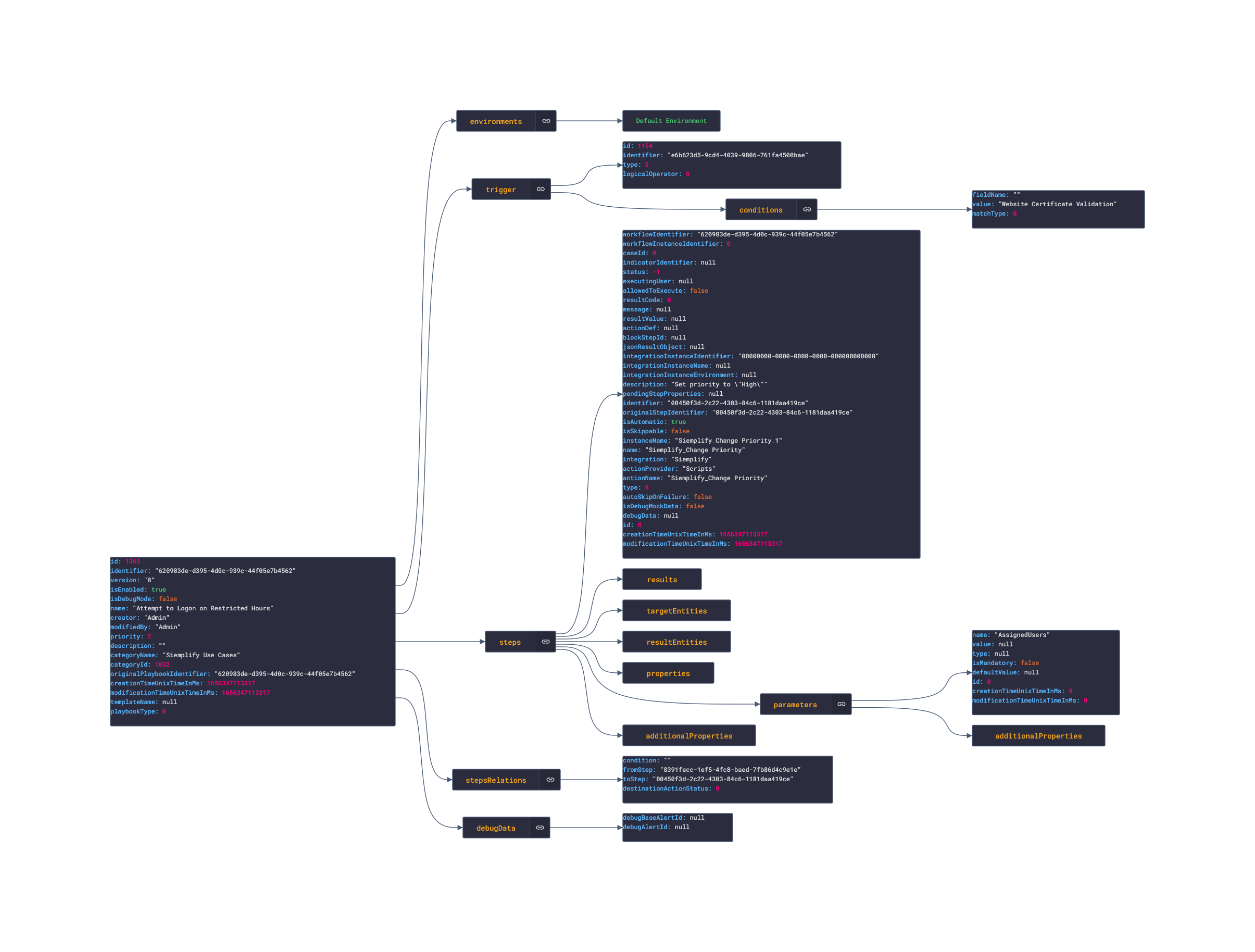Toggle link icon on conditions node

coord(807,209)
